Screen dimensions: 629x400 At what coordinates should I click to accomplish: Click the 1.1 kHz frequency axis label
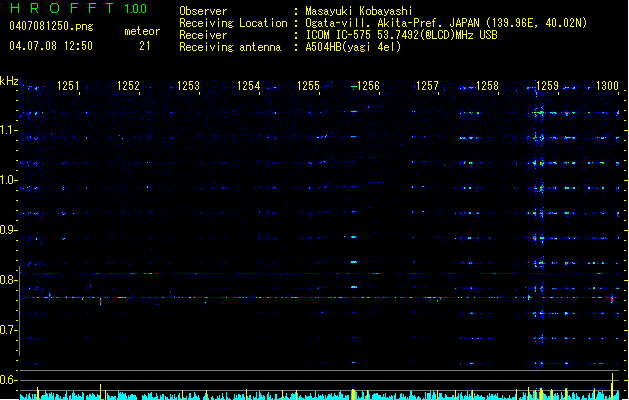coord(8,130)
